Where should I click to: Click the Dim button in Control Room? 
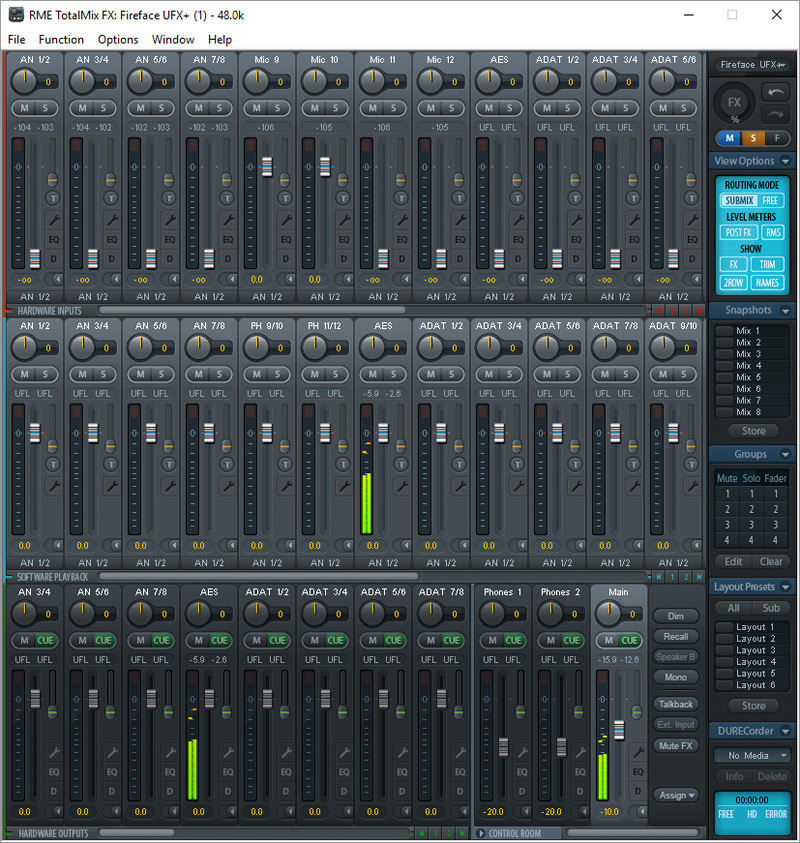point(676,616)
